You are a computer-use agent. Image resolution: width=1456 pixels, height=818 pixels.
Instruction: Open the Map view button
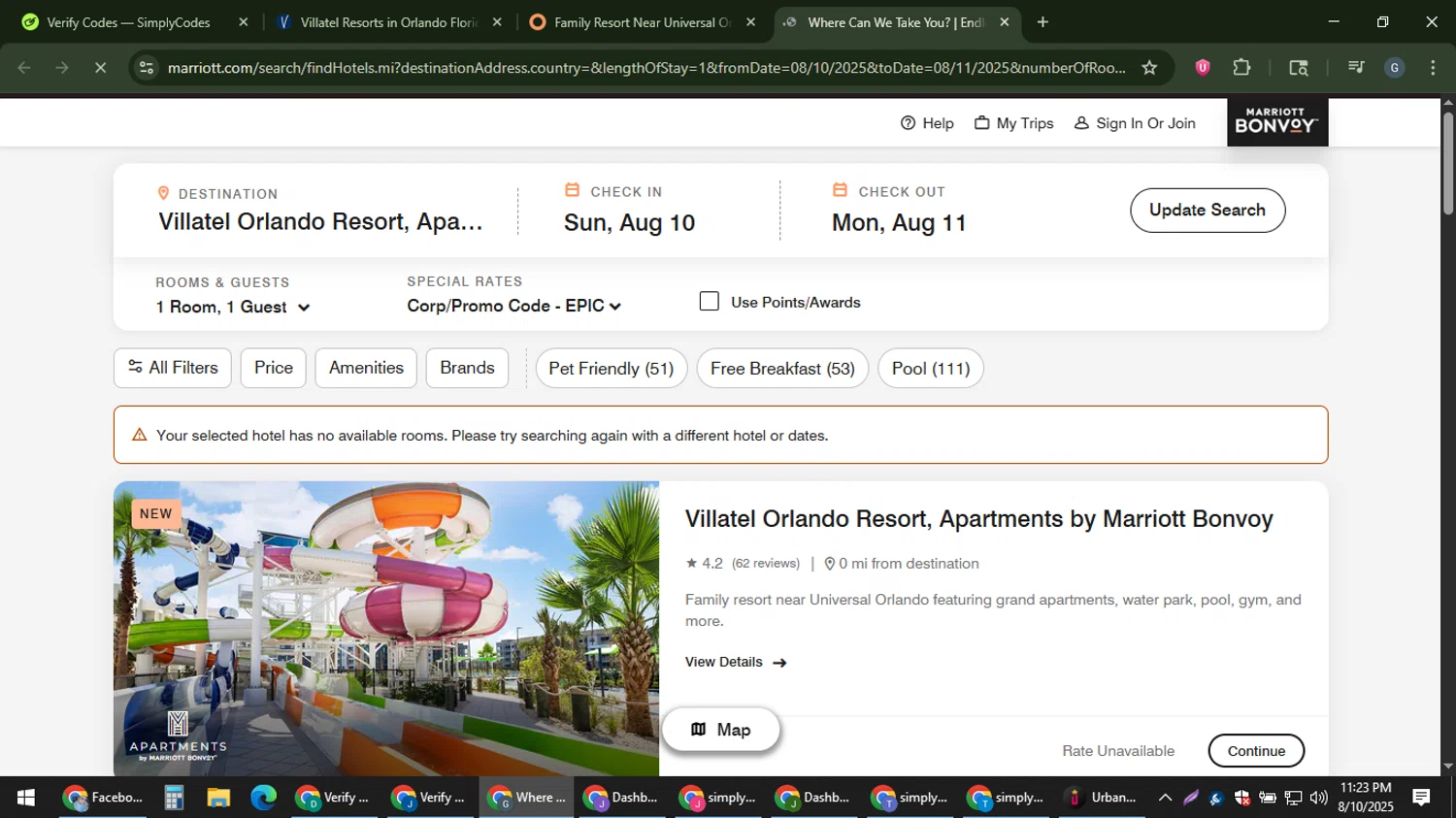coord(720,729)
